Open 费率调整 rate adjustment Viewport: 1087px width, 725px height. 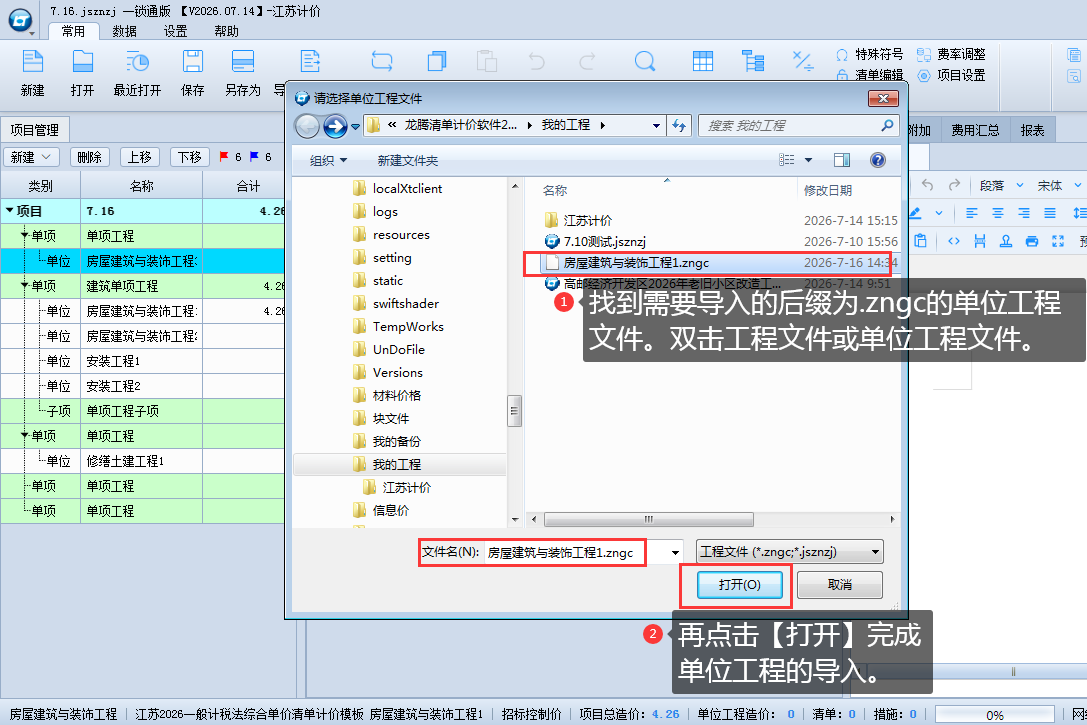pyautogui.click(x=951, y=54)
